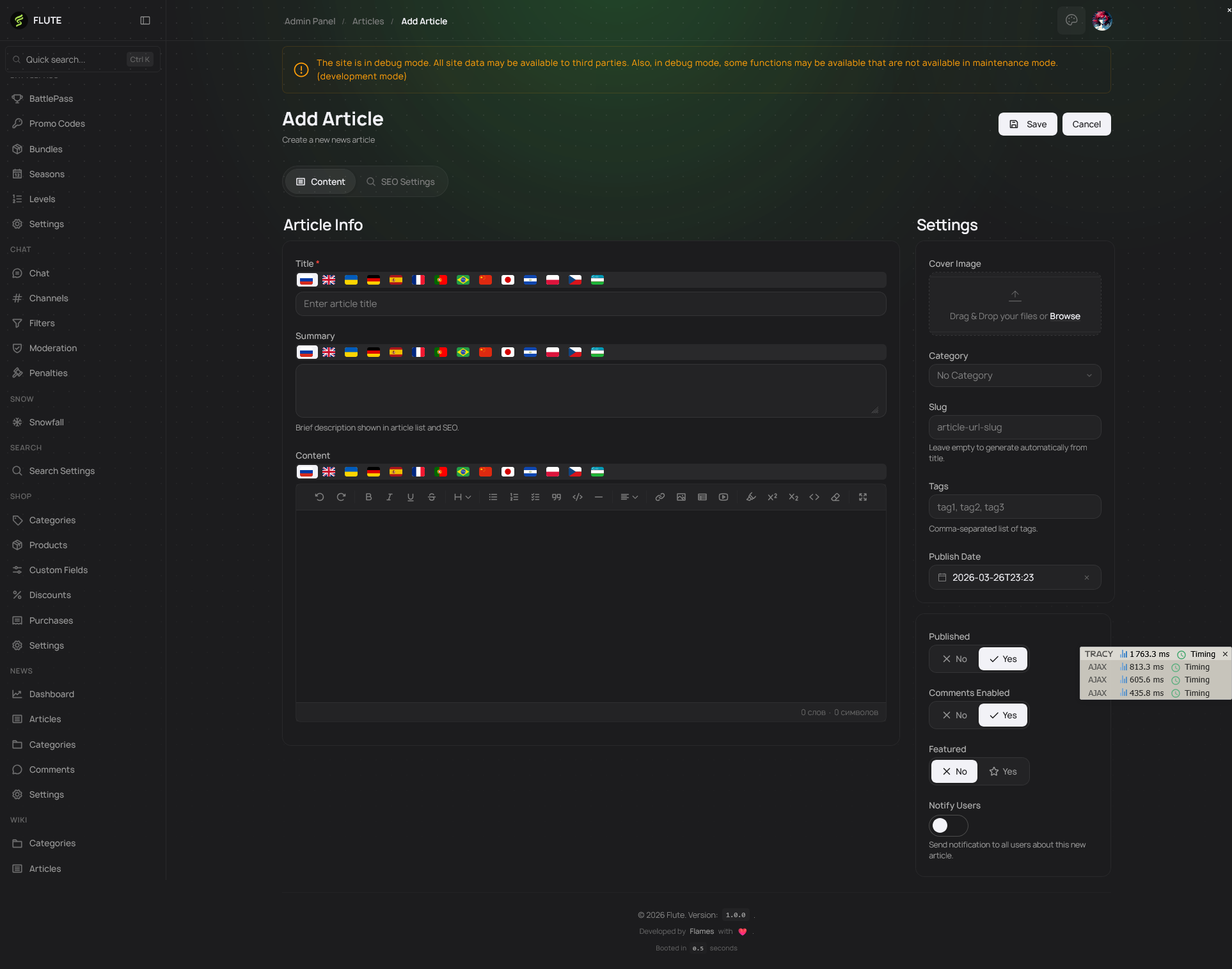Image resolution: width=1232 pixels, height=969 pixels.
Task: Click Browse to upload cover image
Action: pyautogui.click(x=1064, y=316)
